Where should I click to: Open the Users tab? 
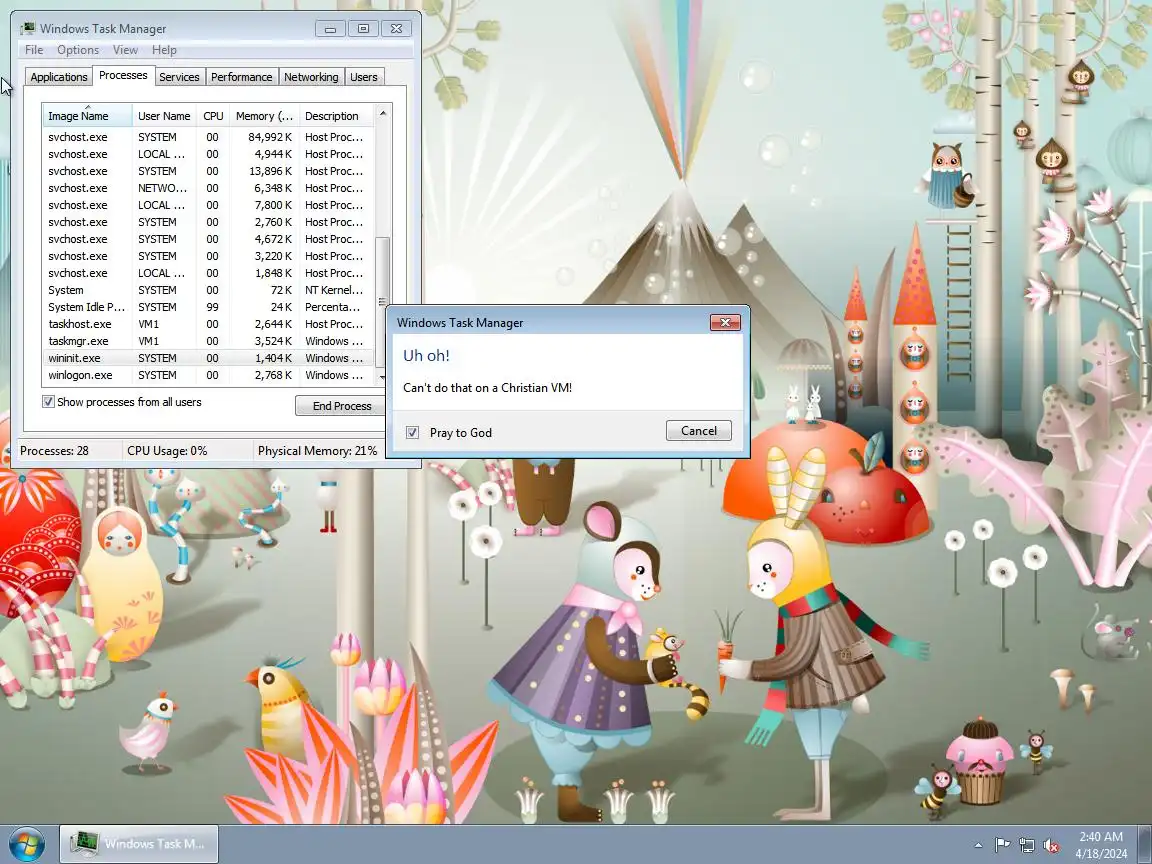pyautogui.click(x=364, y=77)
